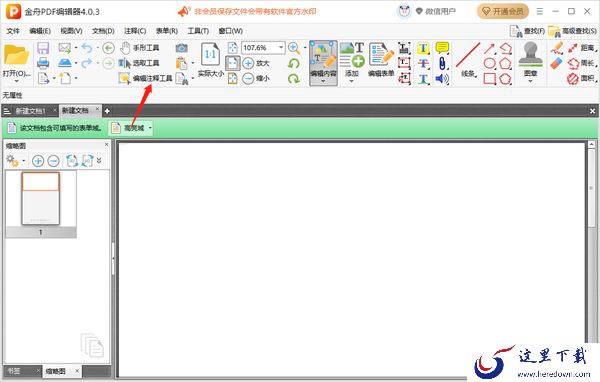Click the Advanced Find (高级查找(S)) button

572,31
